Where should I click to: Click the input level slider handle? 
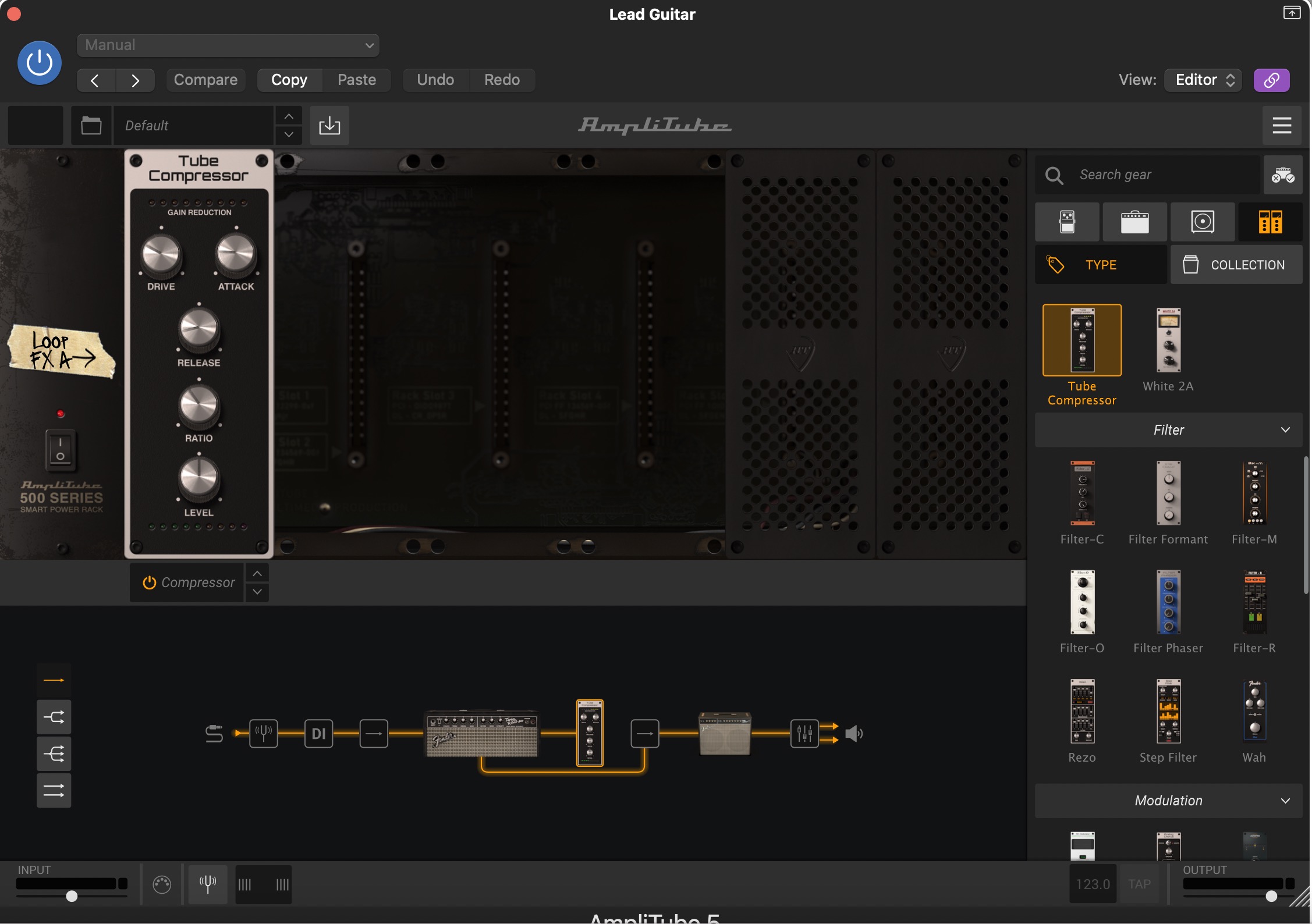click(72, 896)
